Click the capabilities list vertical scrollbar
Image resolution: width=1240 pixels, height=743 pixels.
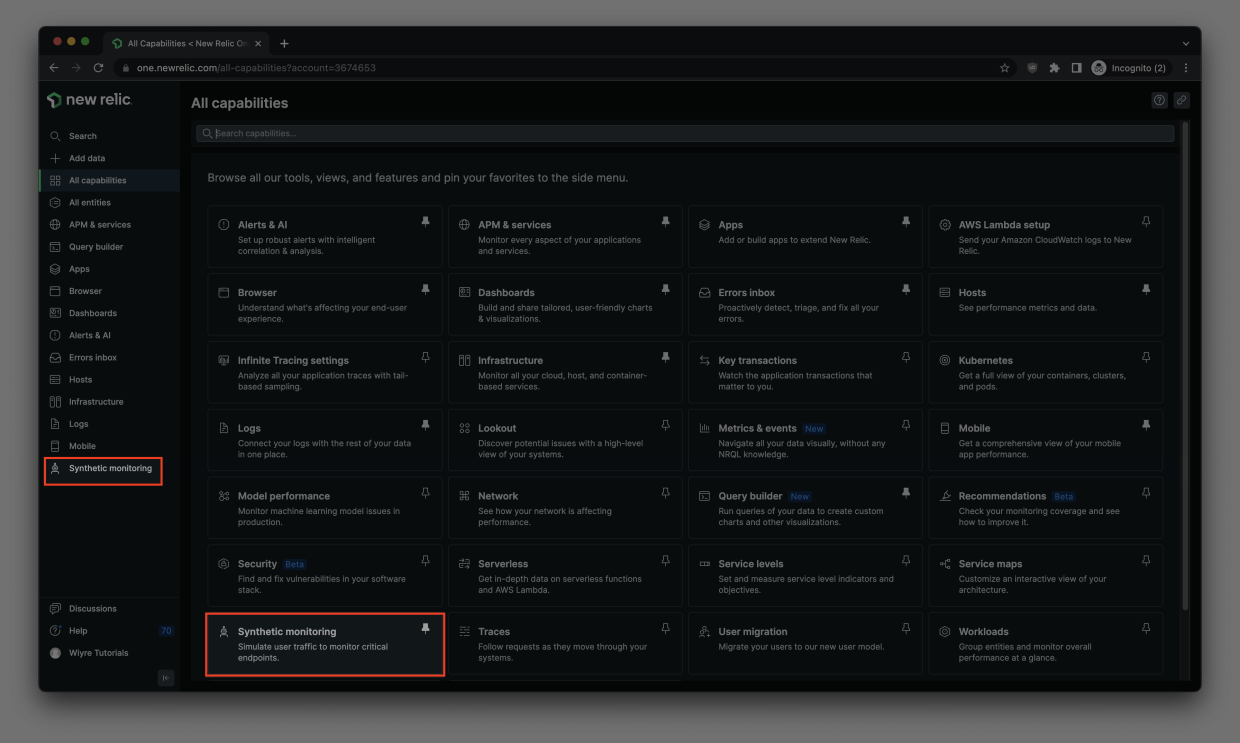[1186, 365]
